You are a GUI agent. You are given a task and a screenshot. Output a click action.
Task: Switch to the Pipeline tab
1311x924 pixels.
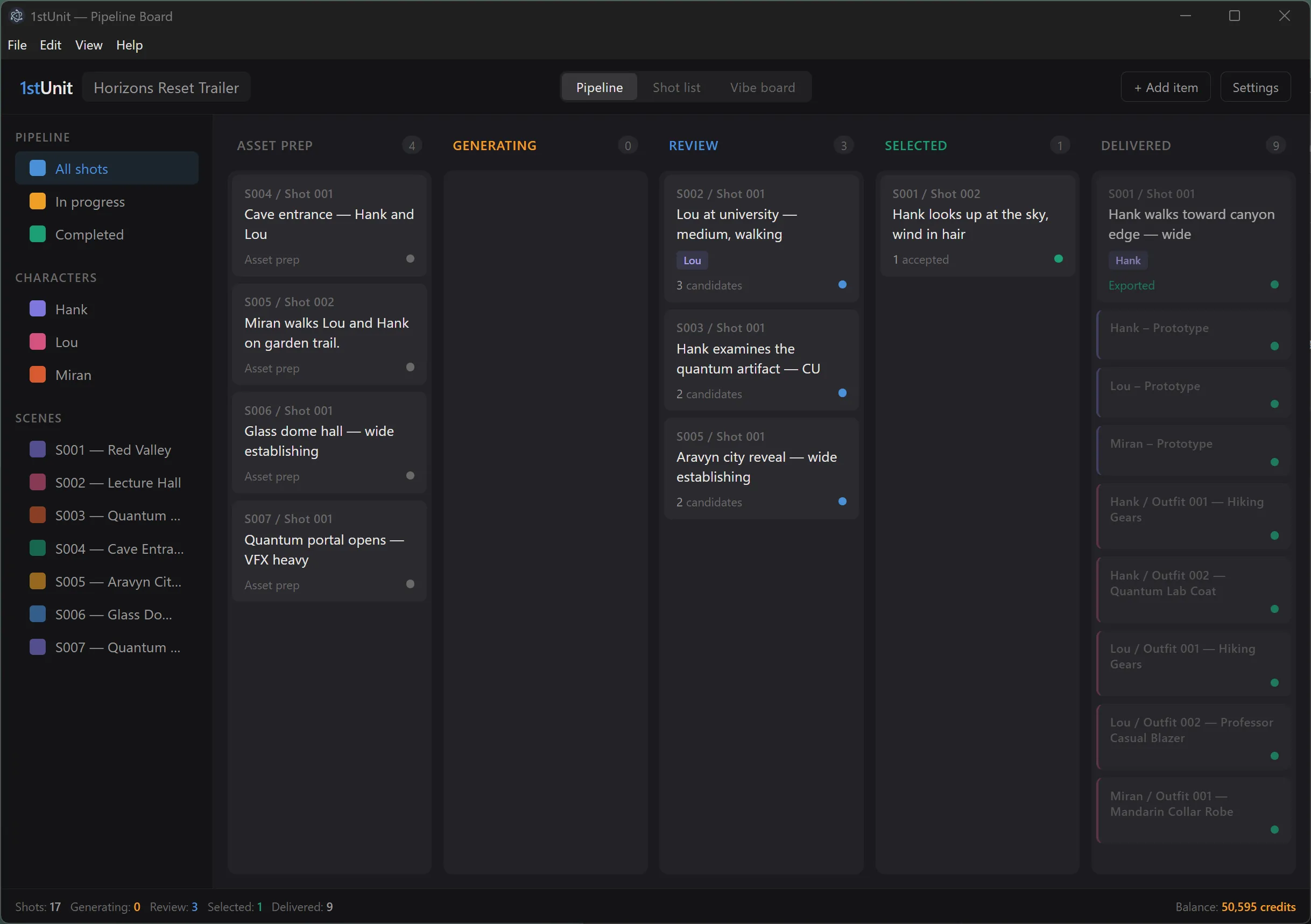coord(599,87)
